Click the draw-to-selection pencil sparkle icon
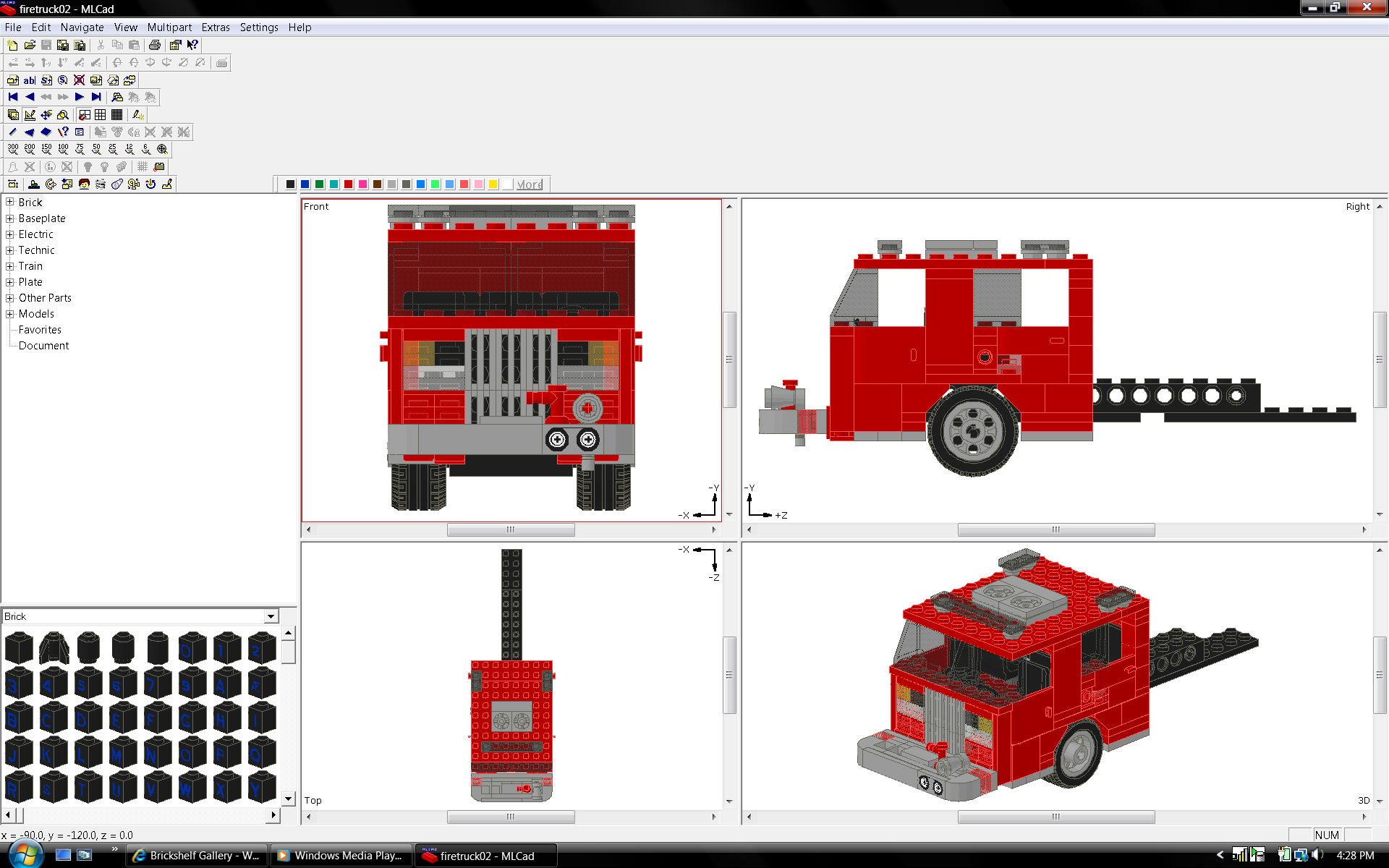Viewport: 1389px width, 868px height. 138,115
